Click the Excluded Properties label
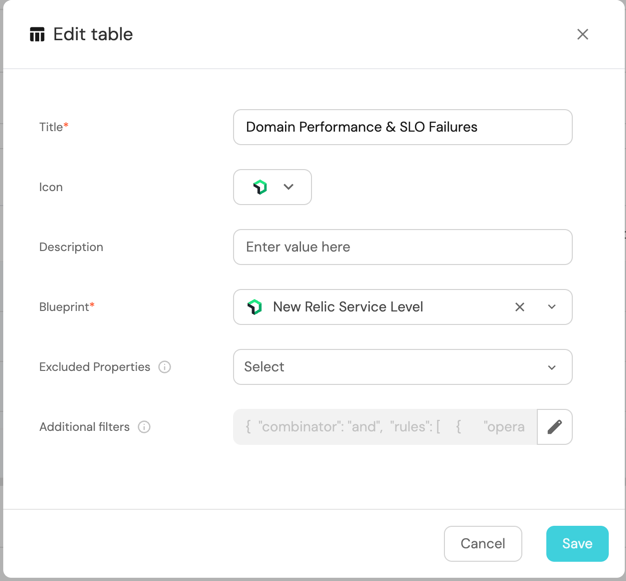This screenshot has width=626, height=581. tap(94, 367)
